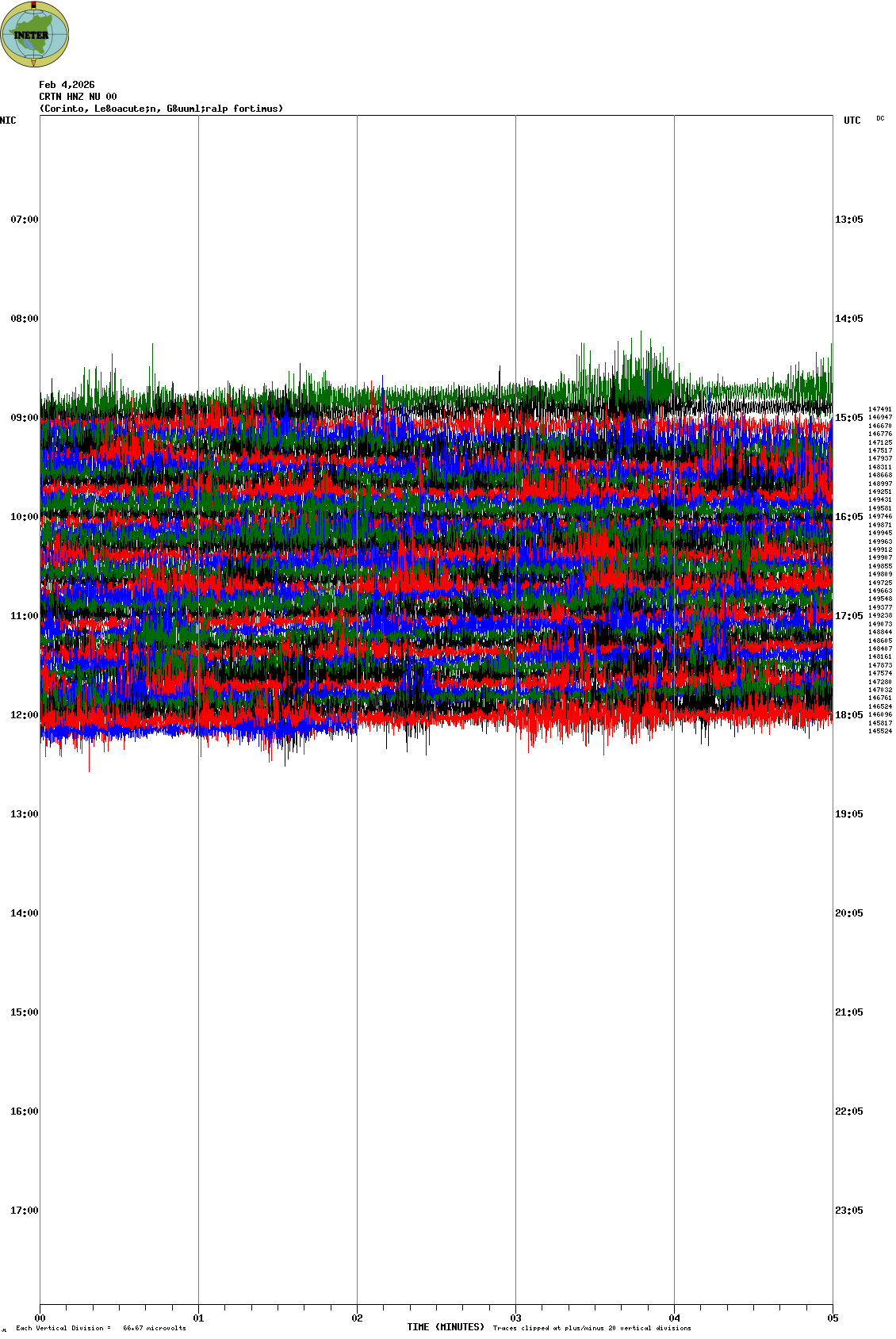
Task: Click the 23:05 UTC time label
Action: (x=848, y=1211)
